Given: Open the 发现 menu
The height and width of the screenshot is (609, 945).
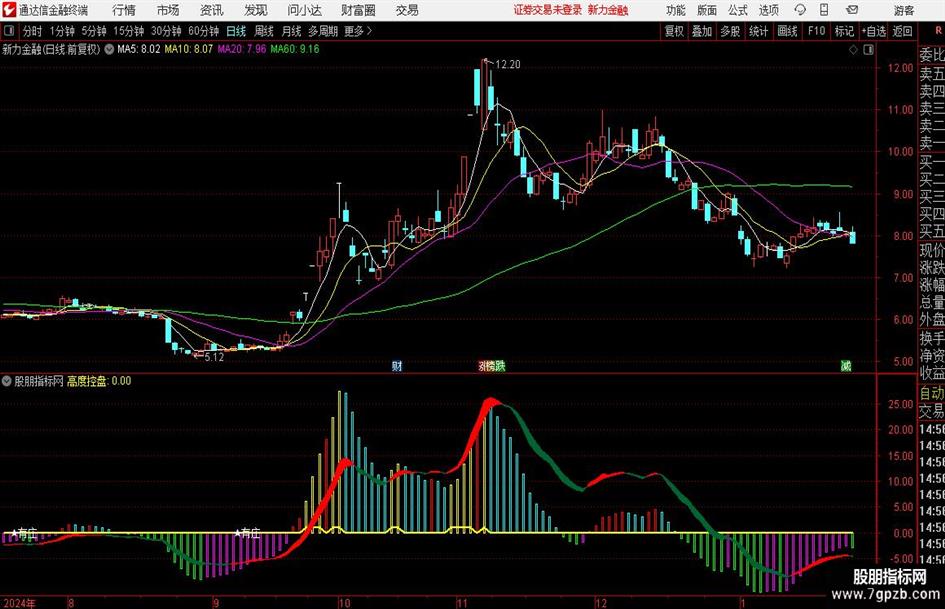Looking at the screenshot, I should coord(256,10).
